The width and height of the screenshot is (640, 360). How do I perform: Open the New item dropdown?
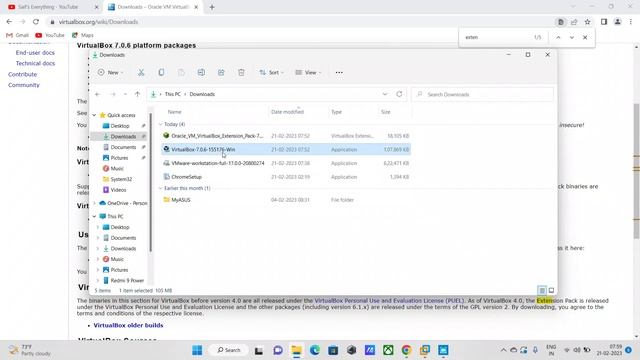110,73
